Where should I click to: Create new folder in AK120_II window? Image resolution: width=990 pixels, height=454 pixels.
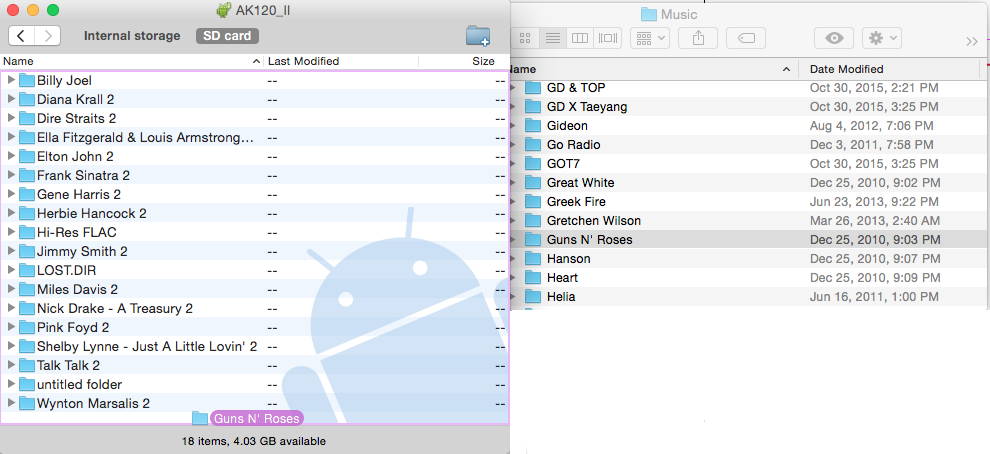[478, 35]
